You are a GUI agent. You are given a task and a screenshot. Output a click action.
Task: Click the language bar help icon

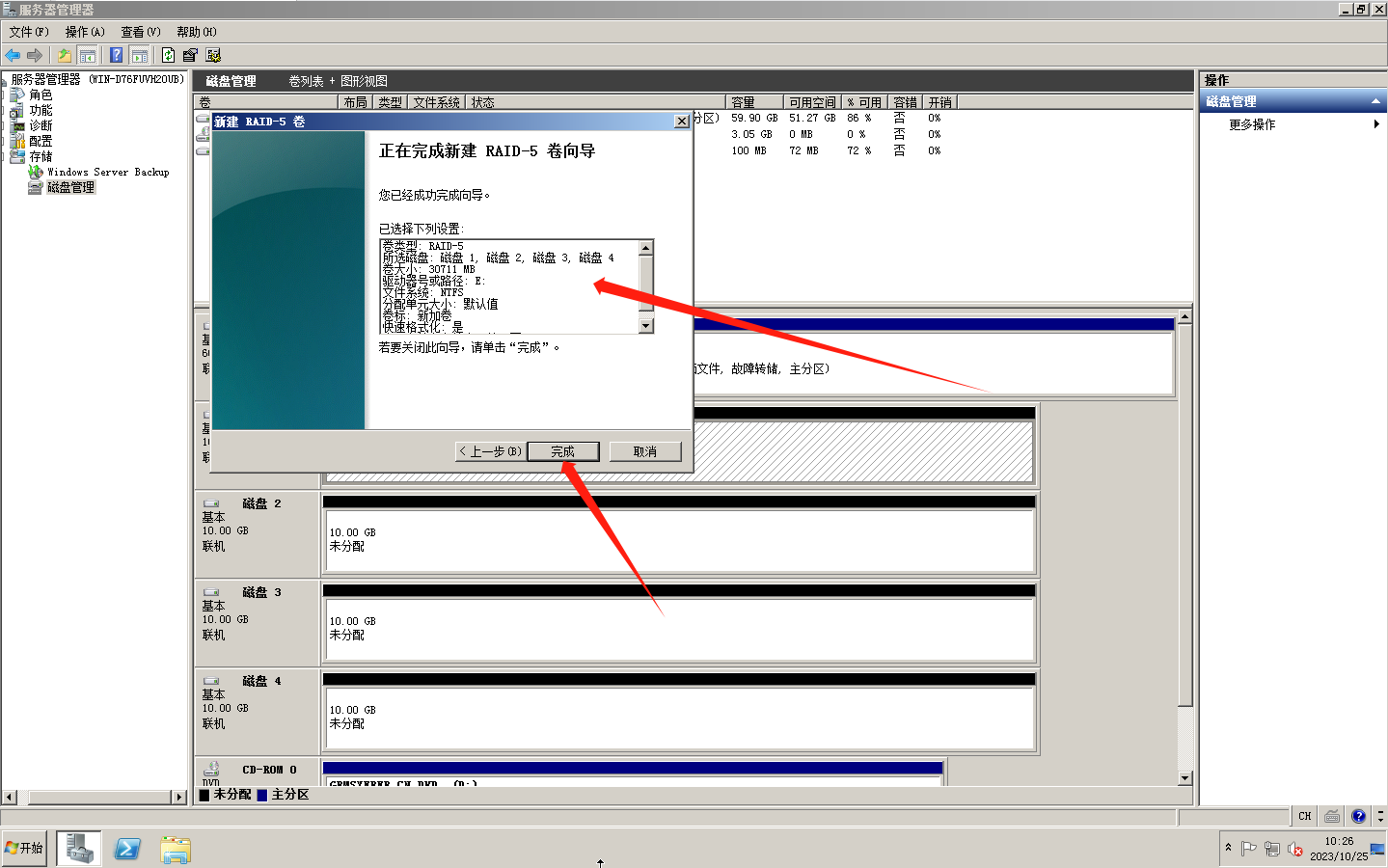[x=1358, y=816]
